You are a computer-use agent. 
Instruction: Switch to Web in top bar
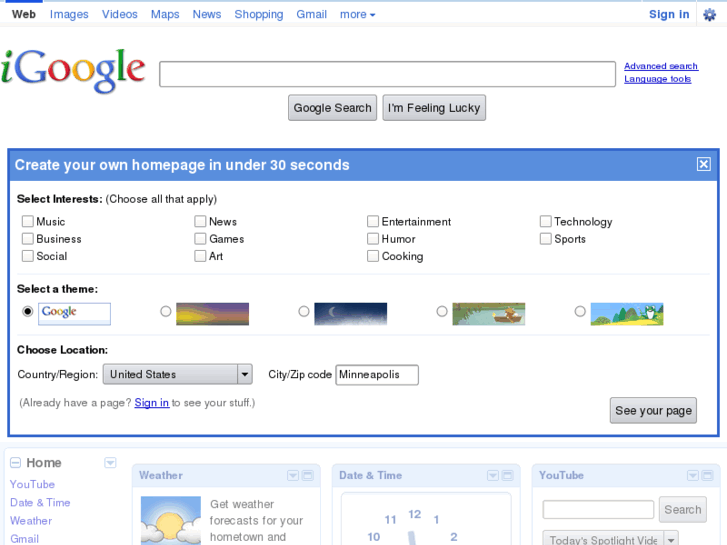(24, 14)
